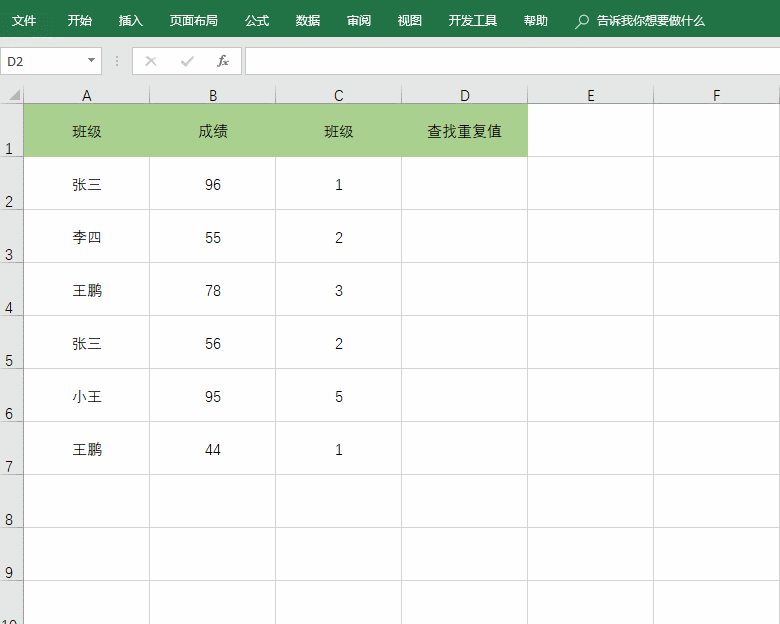Select the cell containing 小王
The height and width of the screenshot is (624, 780).
pos(87,395)
